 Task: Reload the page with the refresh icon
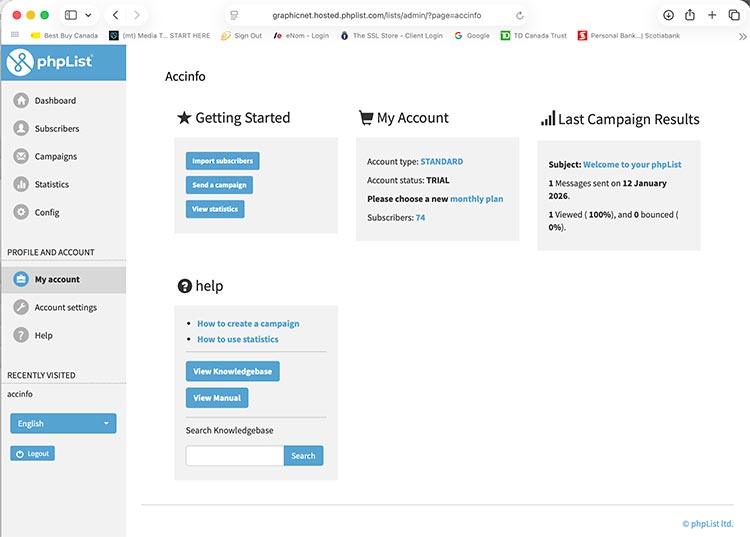[520, 16]
